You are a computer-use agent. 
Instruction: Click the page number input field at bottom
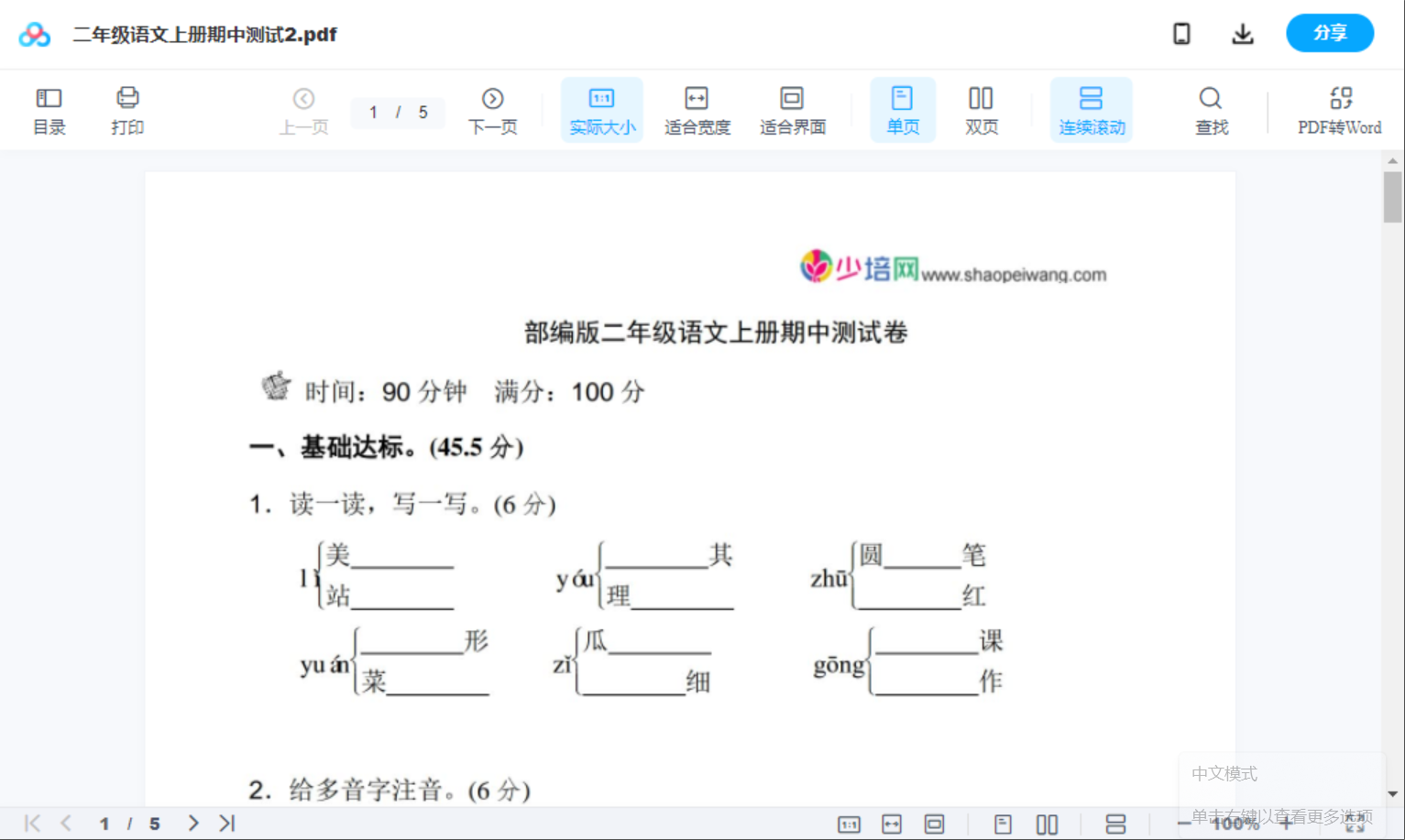pos(104,823)
